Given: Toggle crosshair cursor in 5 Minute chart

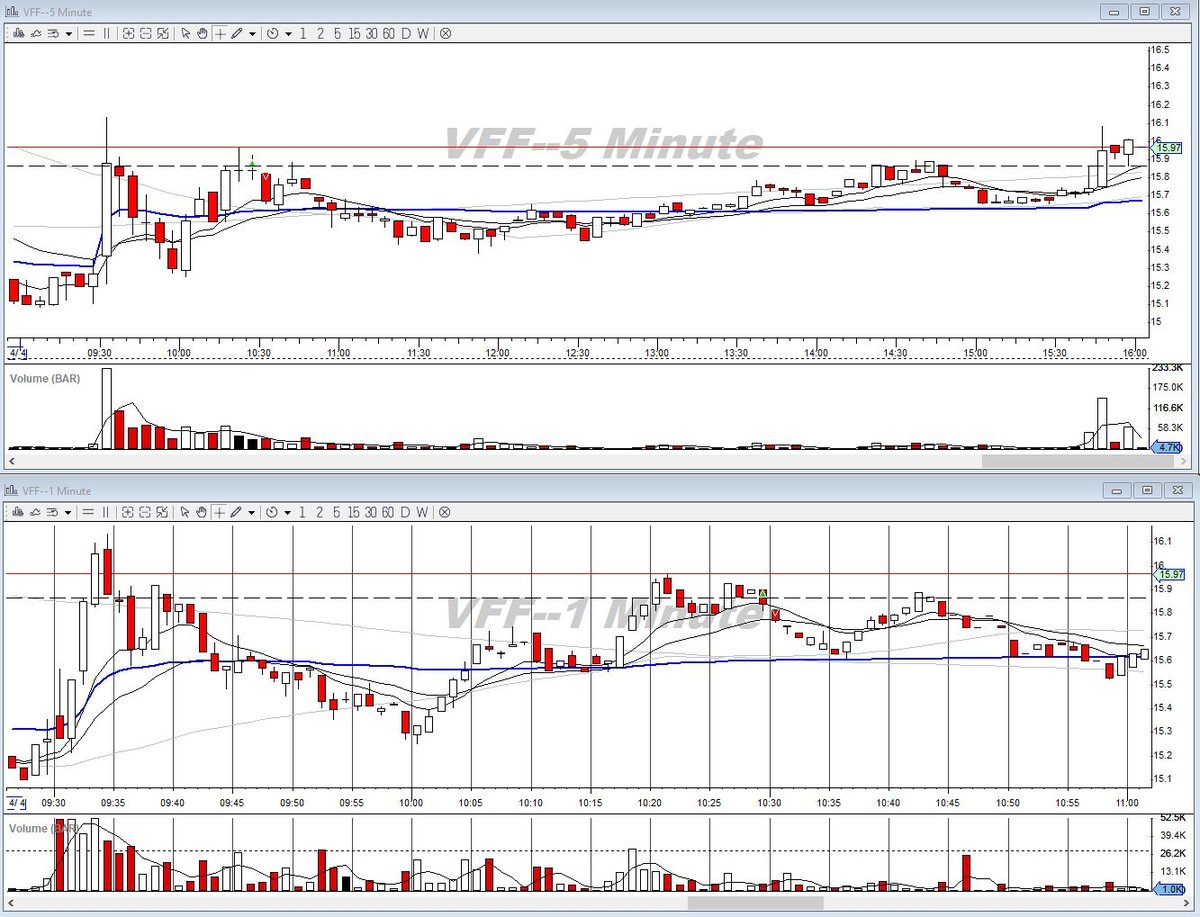Looking at the screenshot, I should click(x=219, y=33).
